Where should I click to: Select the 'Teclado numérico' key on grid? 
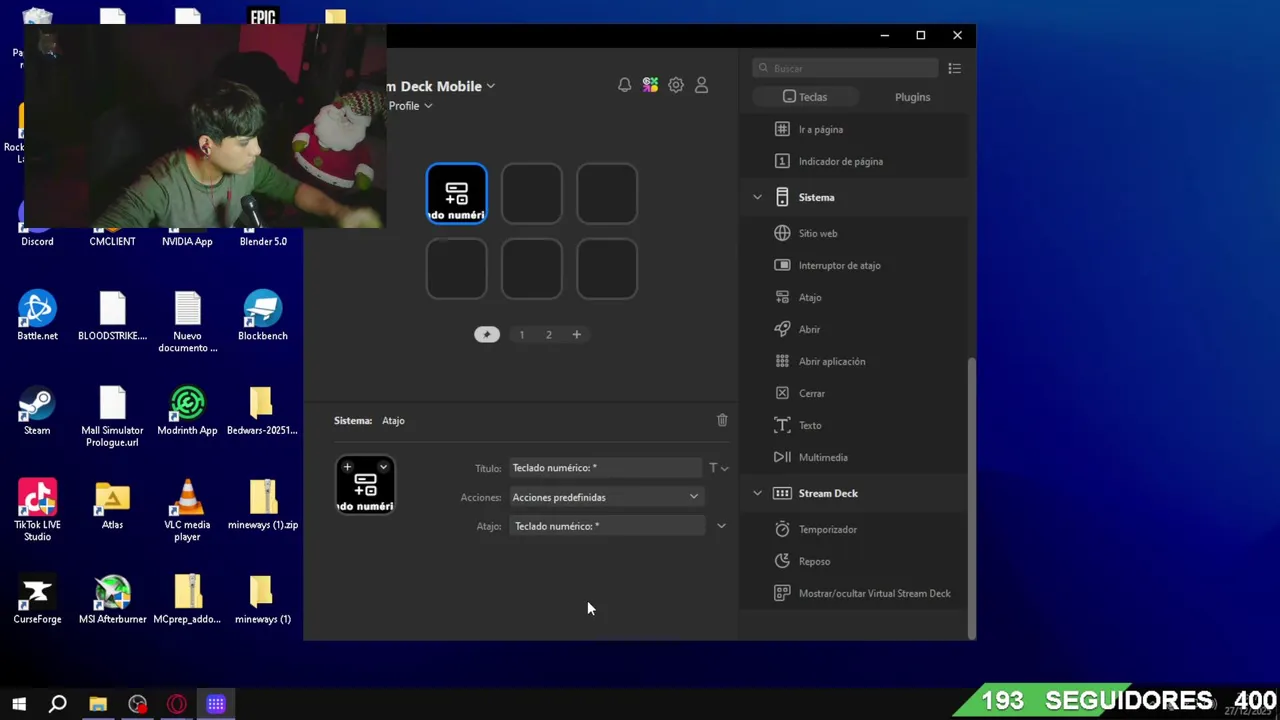[x=457, y=194]
